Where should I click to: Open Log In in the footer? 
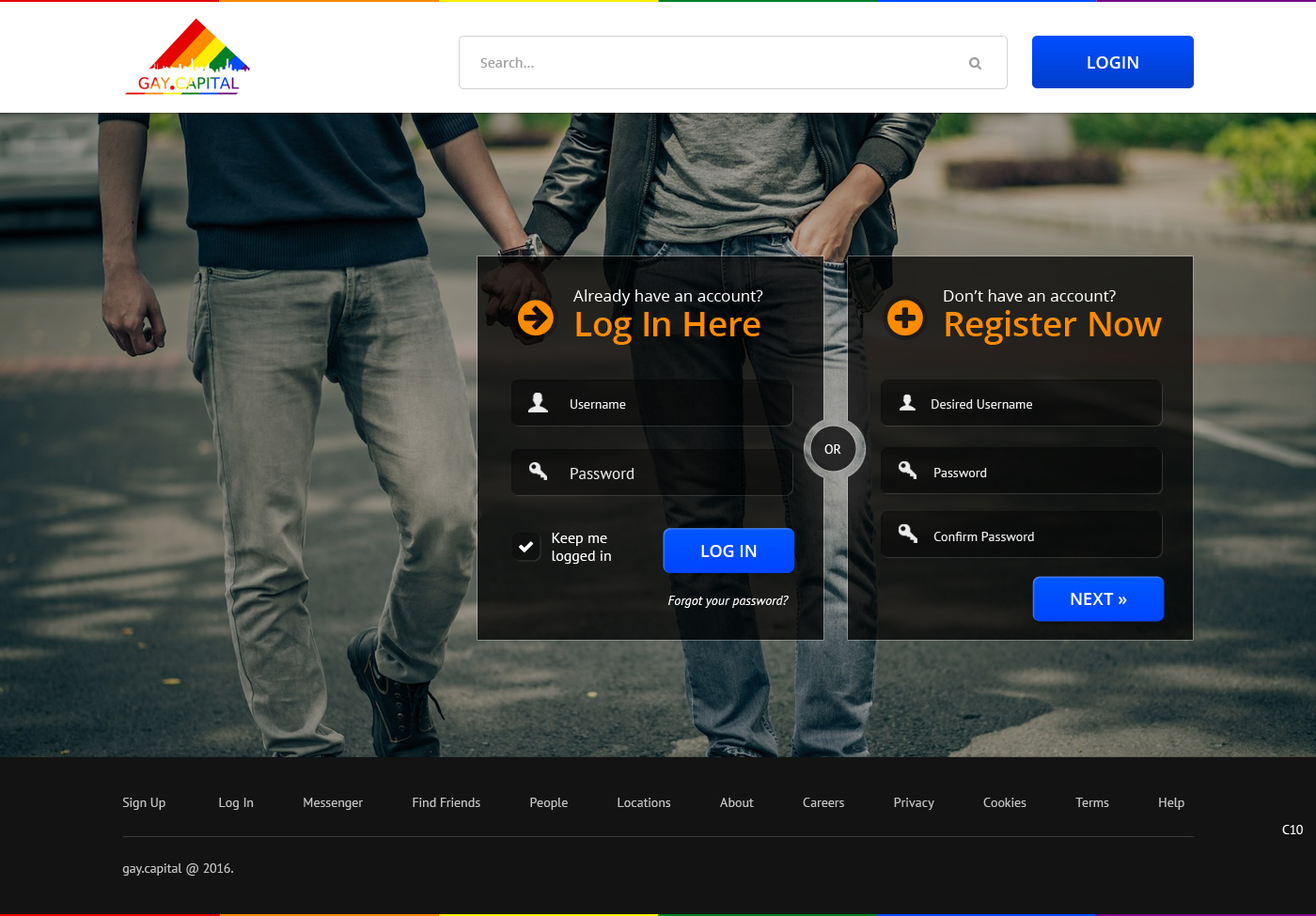(236, 802)
